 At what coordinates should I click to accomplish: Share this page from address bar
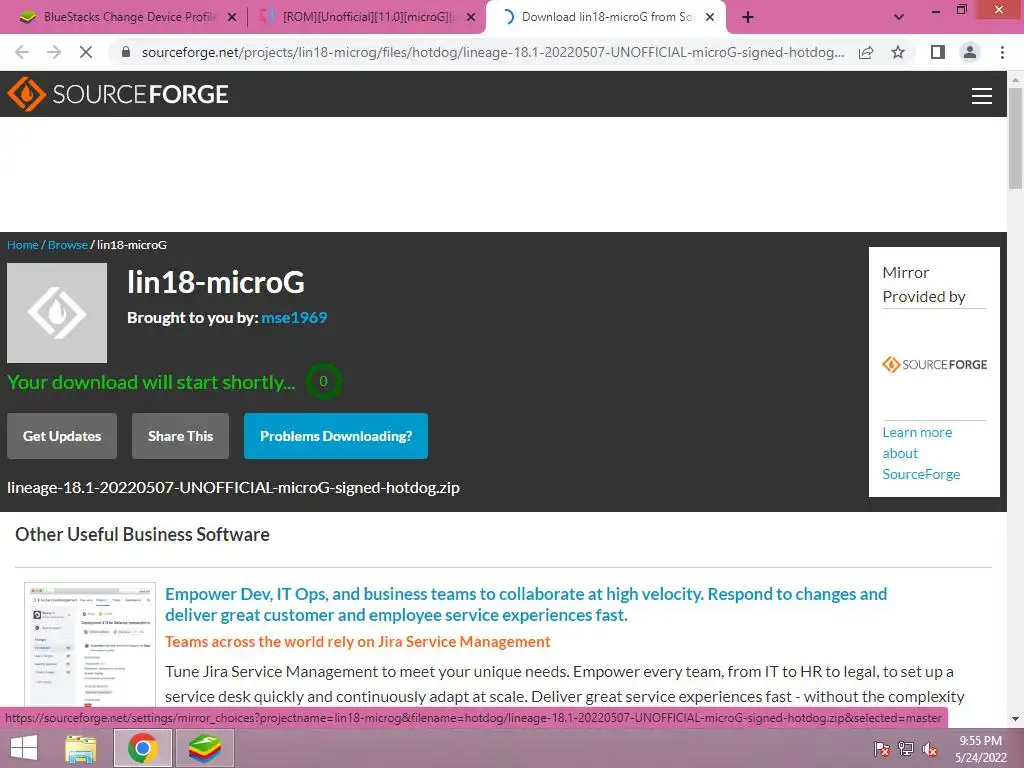click(866, 52)
